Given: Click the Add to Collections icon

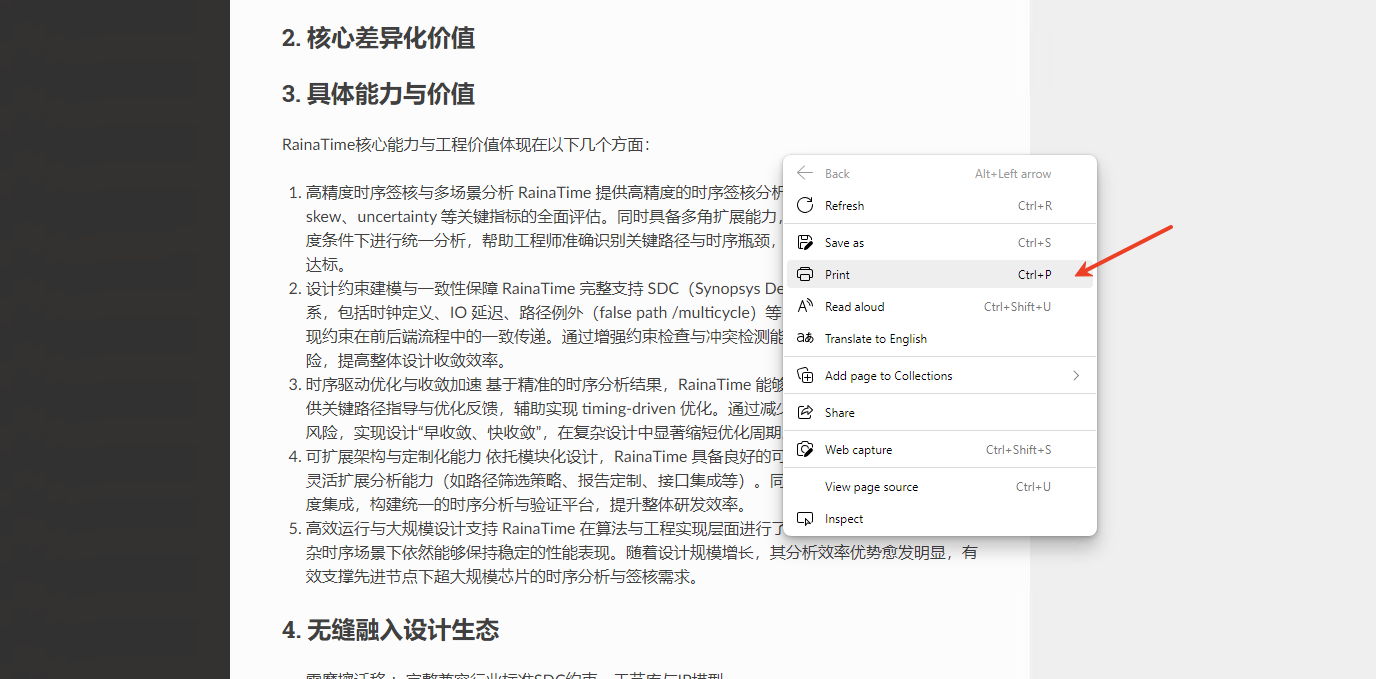Looking at the screenshot, I should (x=805, y=376).
